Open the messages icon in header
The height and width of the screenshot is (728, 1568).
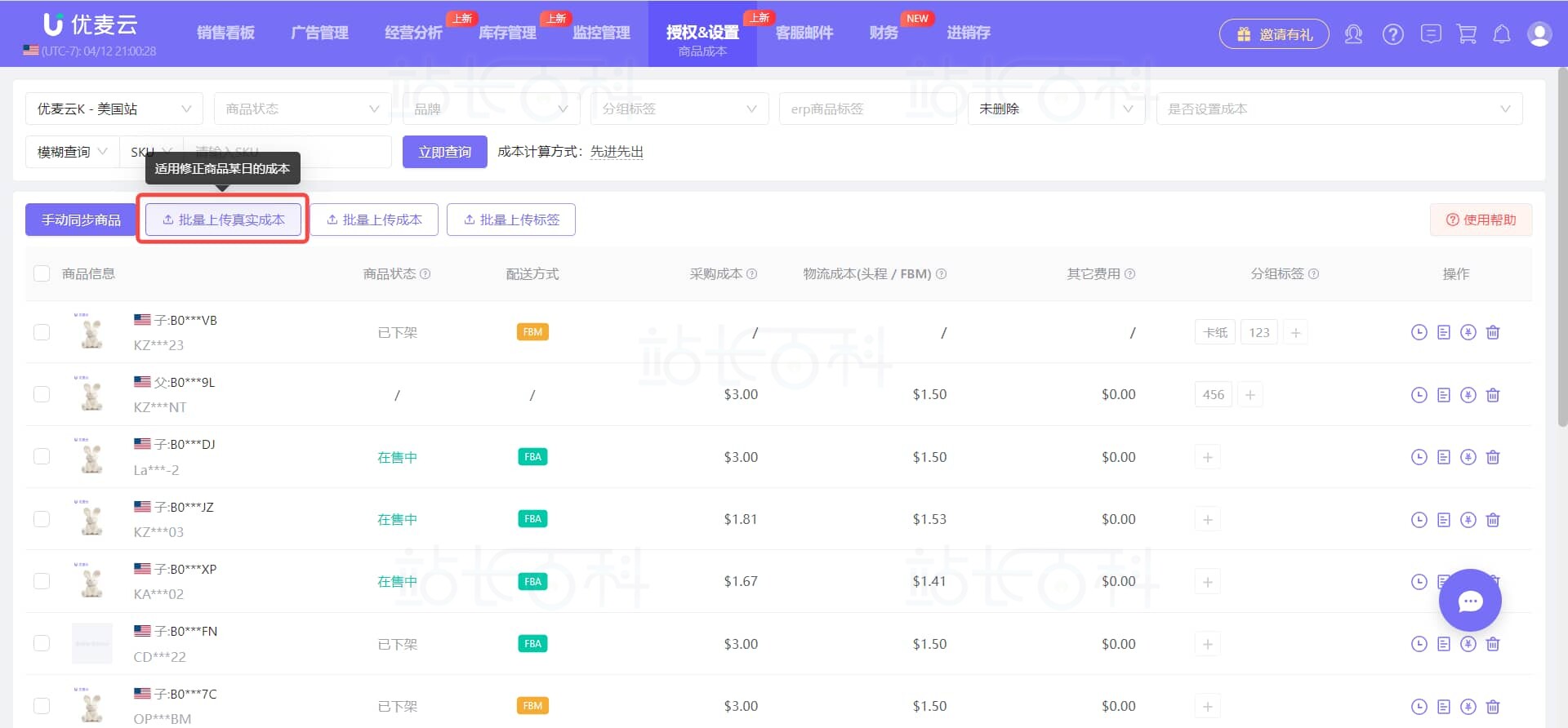(x=1431, y=34)
